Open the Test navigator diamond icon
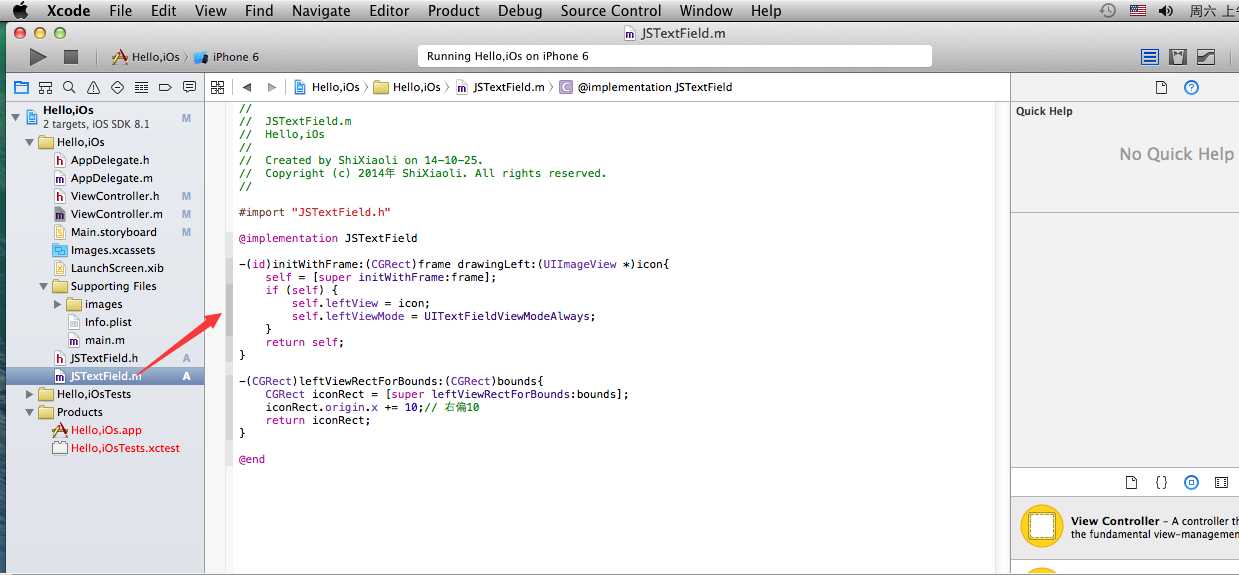Screen dimensions: 1239x575 [117, 87]
